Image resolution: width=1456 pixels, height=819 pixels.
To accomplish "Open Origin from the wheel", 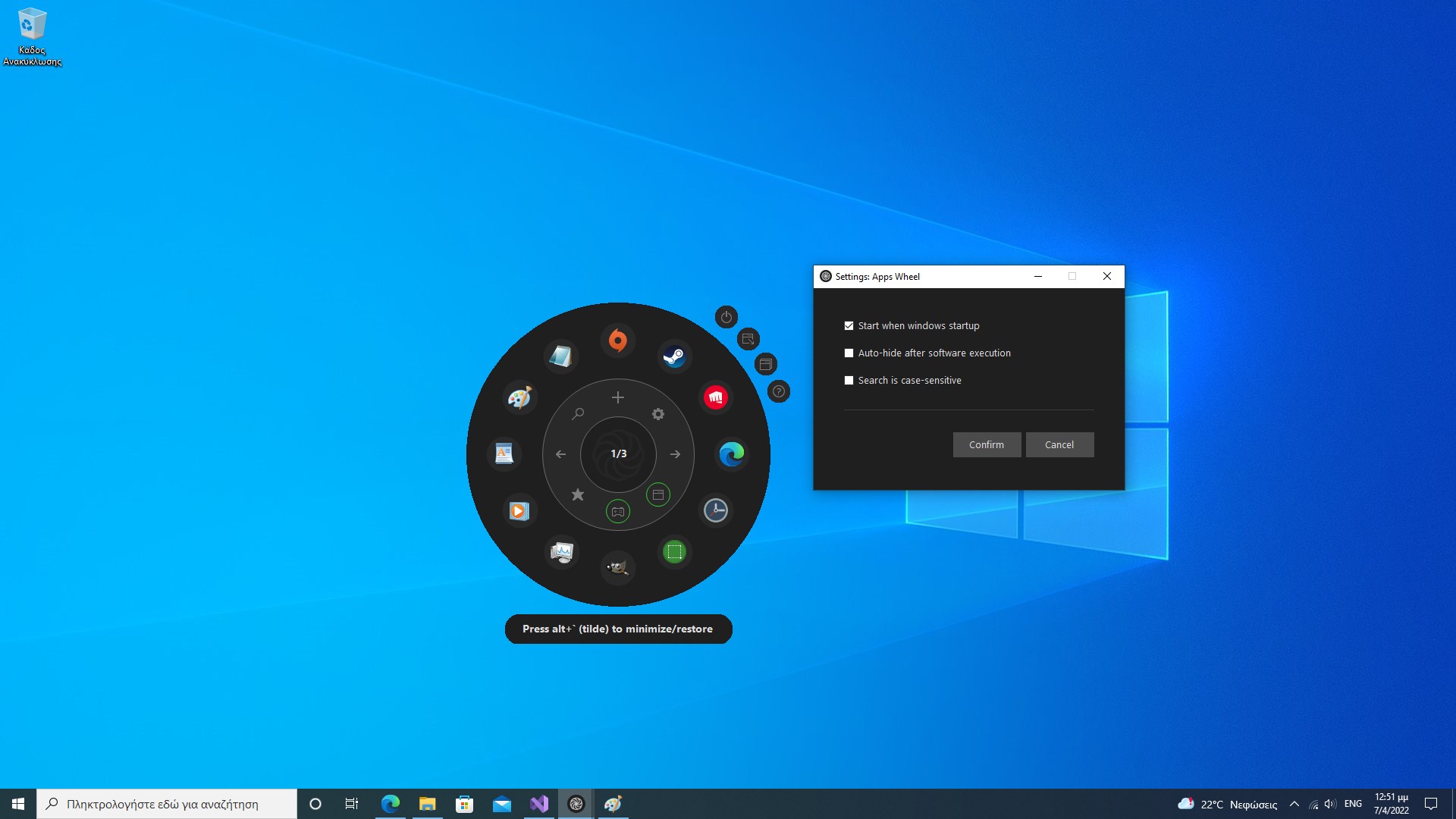I will point(618,340).
